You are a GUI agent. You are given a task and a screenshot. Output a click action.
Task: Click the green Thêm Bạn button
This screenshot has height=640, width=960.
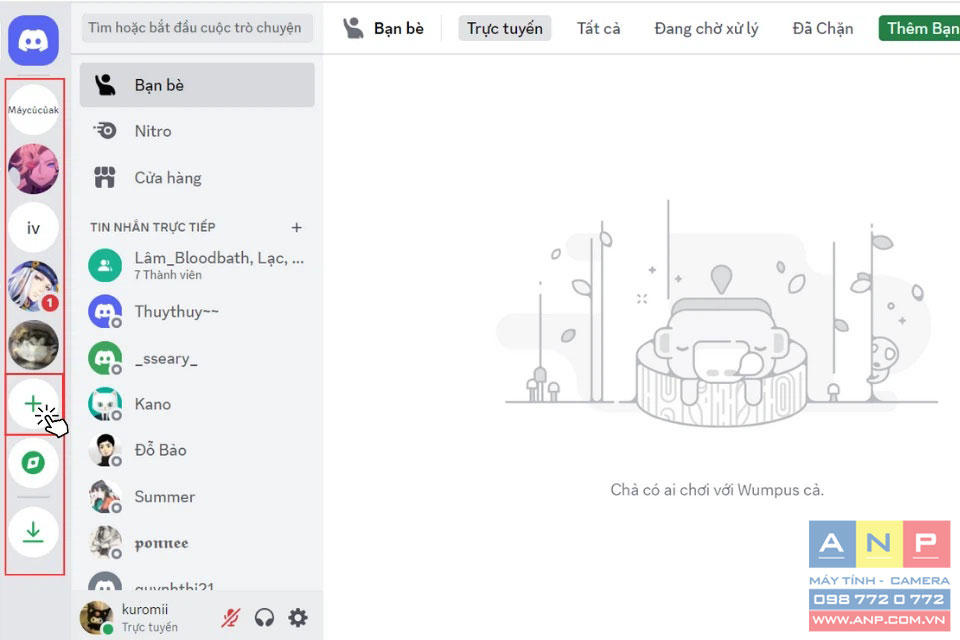click(919, 28)
